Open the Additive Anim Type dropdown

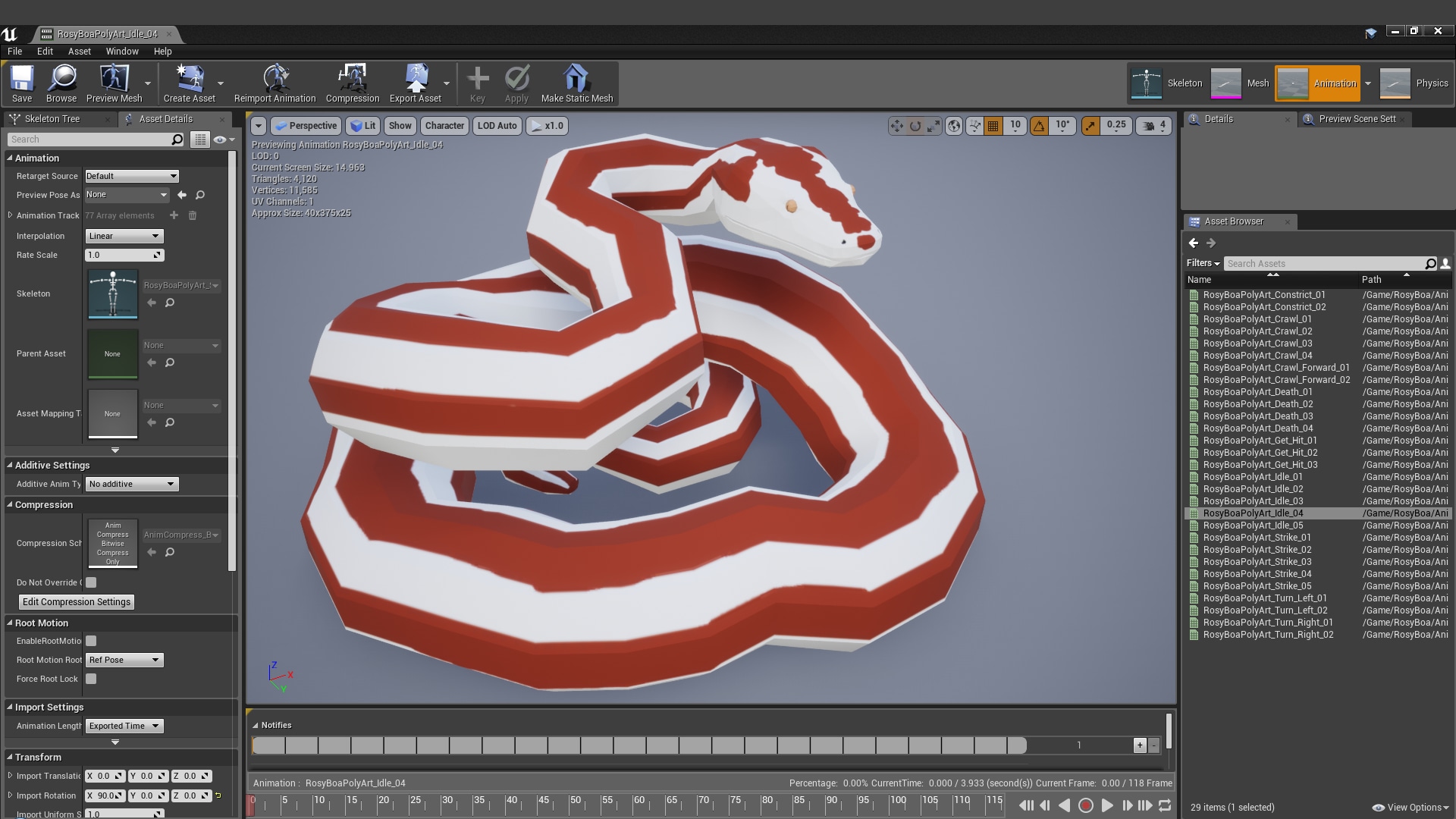coord(132,484)
